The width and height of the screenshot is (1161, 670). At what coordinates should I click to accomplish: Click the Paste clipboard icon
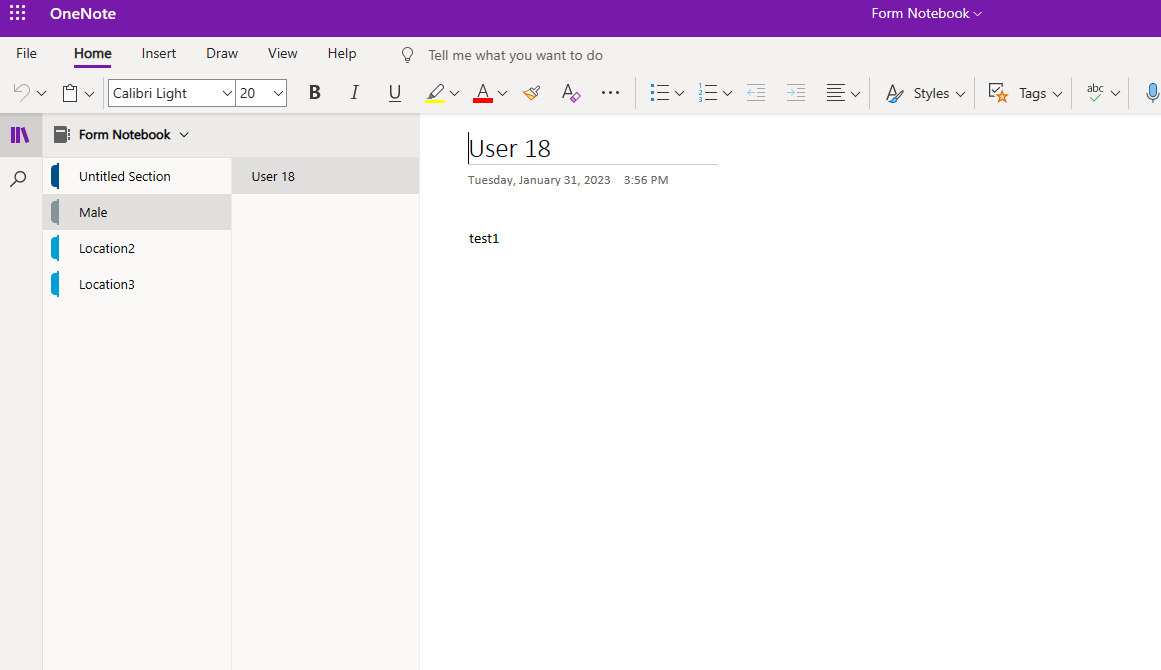[70, 92]
